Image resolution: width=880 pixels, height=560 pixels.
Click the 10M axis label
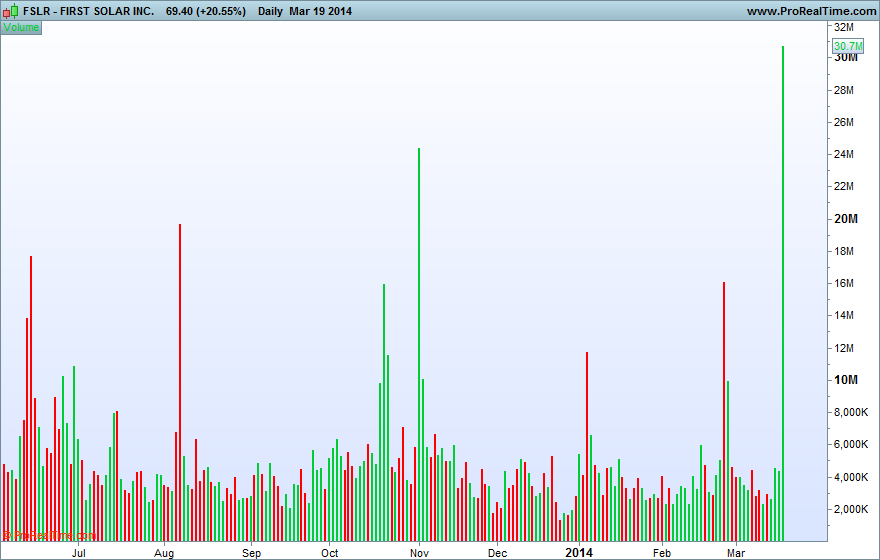pos(846,380)
